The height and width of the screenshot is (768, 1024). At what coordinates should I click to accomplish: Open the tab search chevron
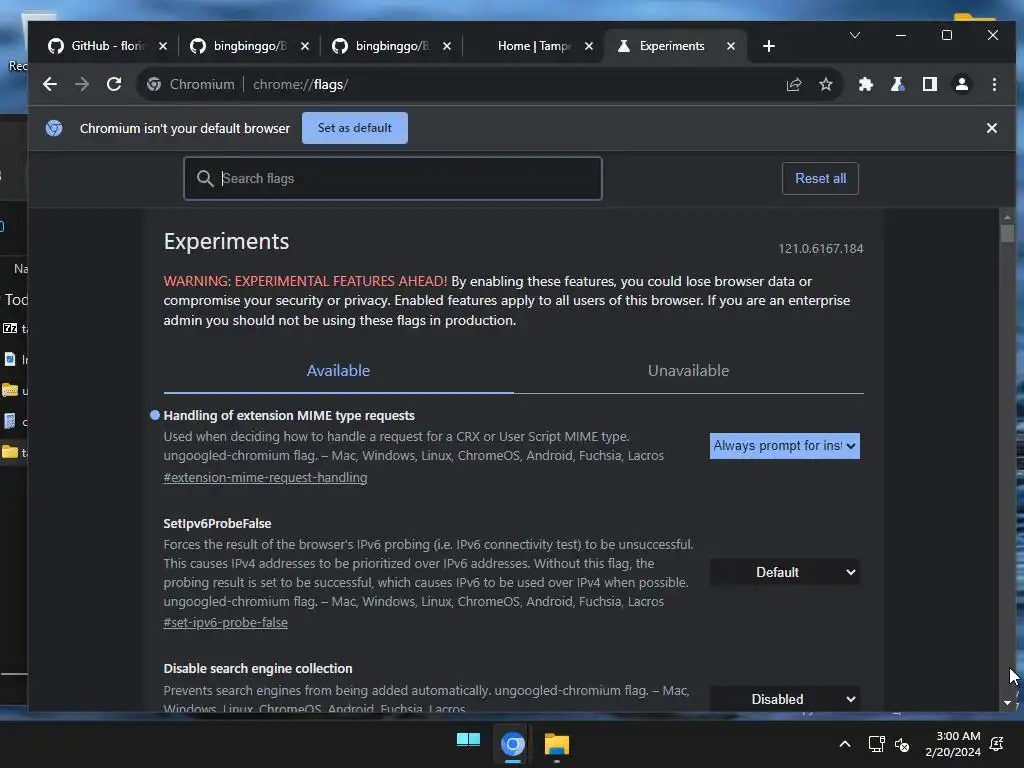pos(855,35)
